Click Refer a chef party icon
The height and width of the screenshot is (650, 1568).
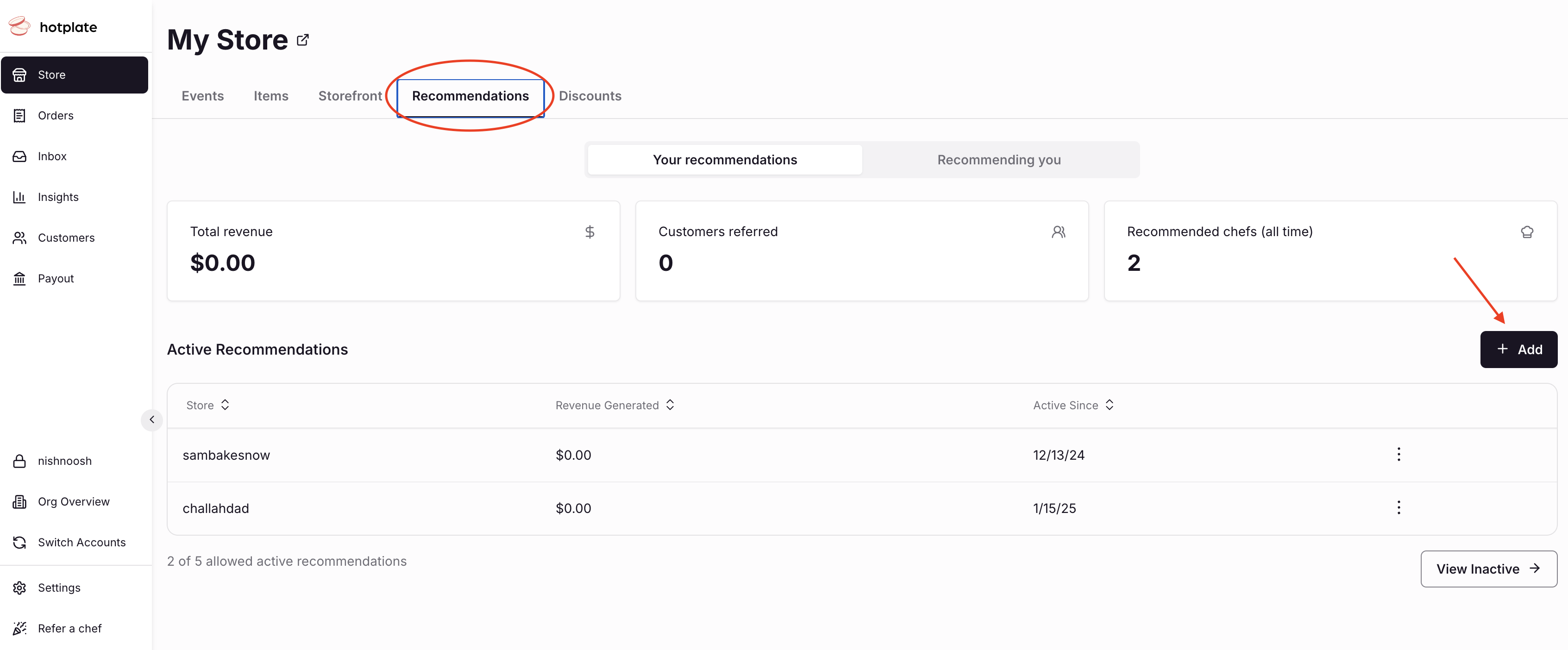[x=19, y=629]
